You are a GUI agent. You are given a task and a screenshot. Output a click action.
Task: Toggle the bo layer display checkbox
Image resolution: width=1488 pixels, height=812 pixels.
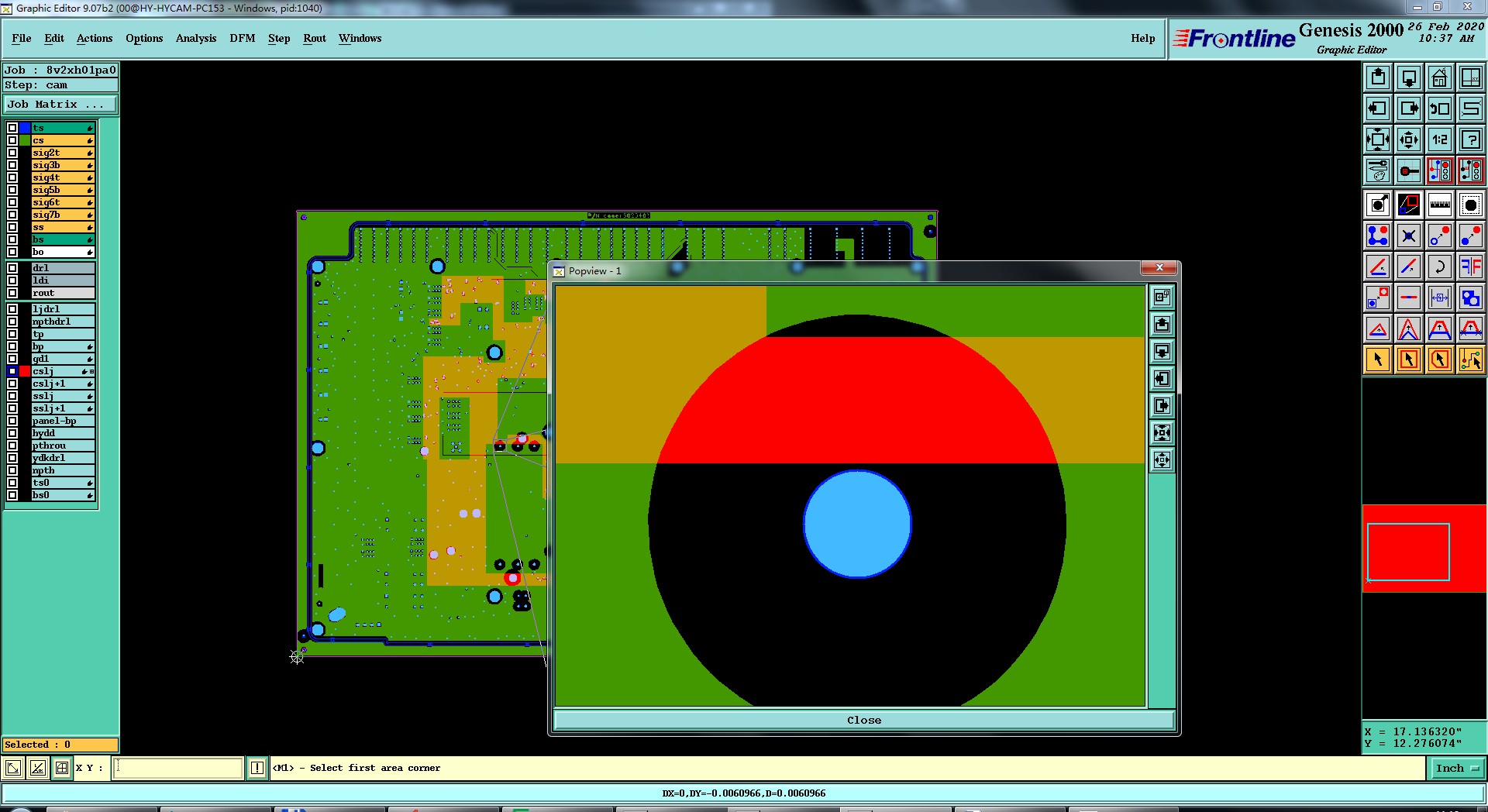coord(12,252)
